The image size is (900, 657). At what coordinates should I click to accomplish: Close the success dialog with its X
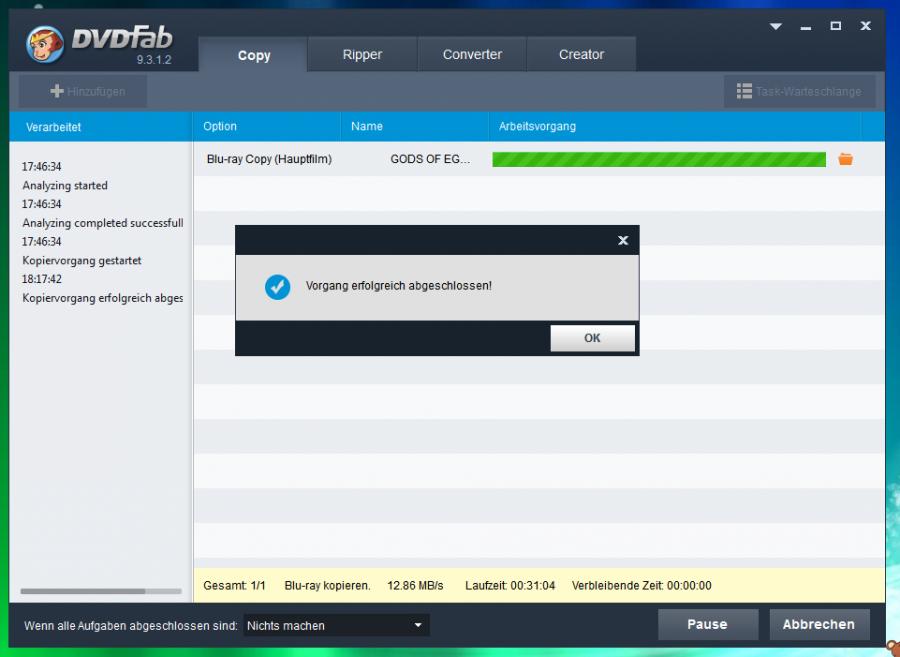pos(622,240)
